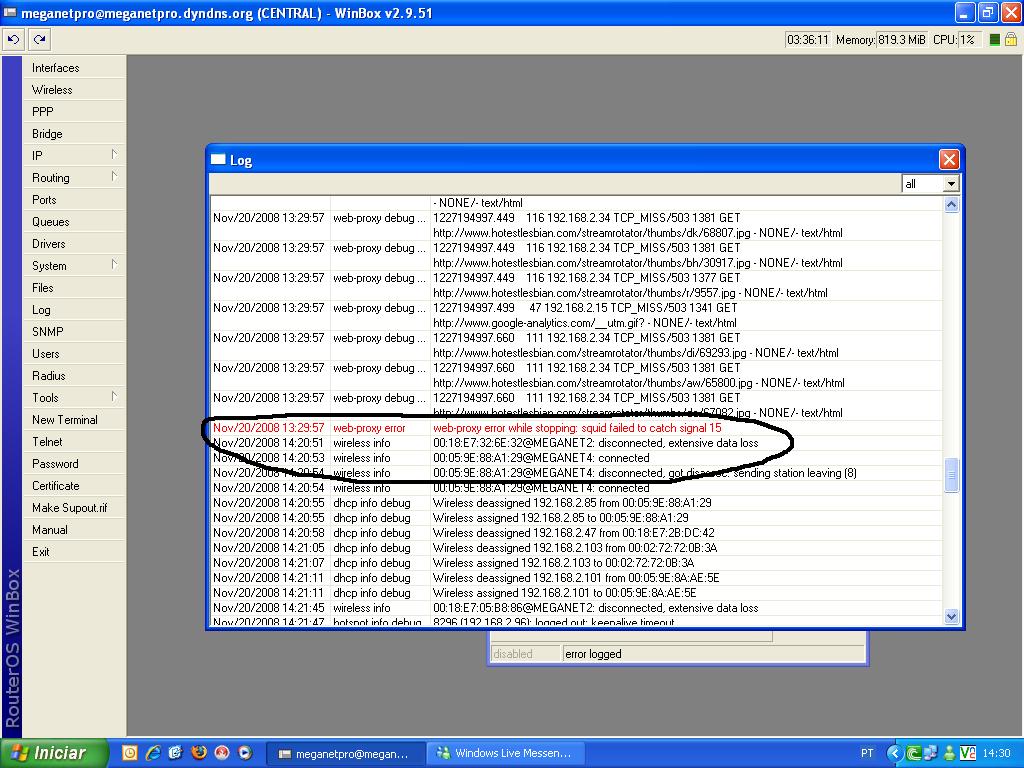Click the PT language indicator

coord(867,753)
